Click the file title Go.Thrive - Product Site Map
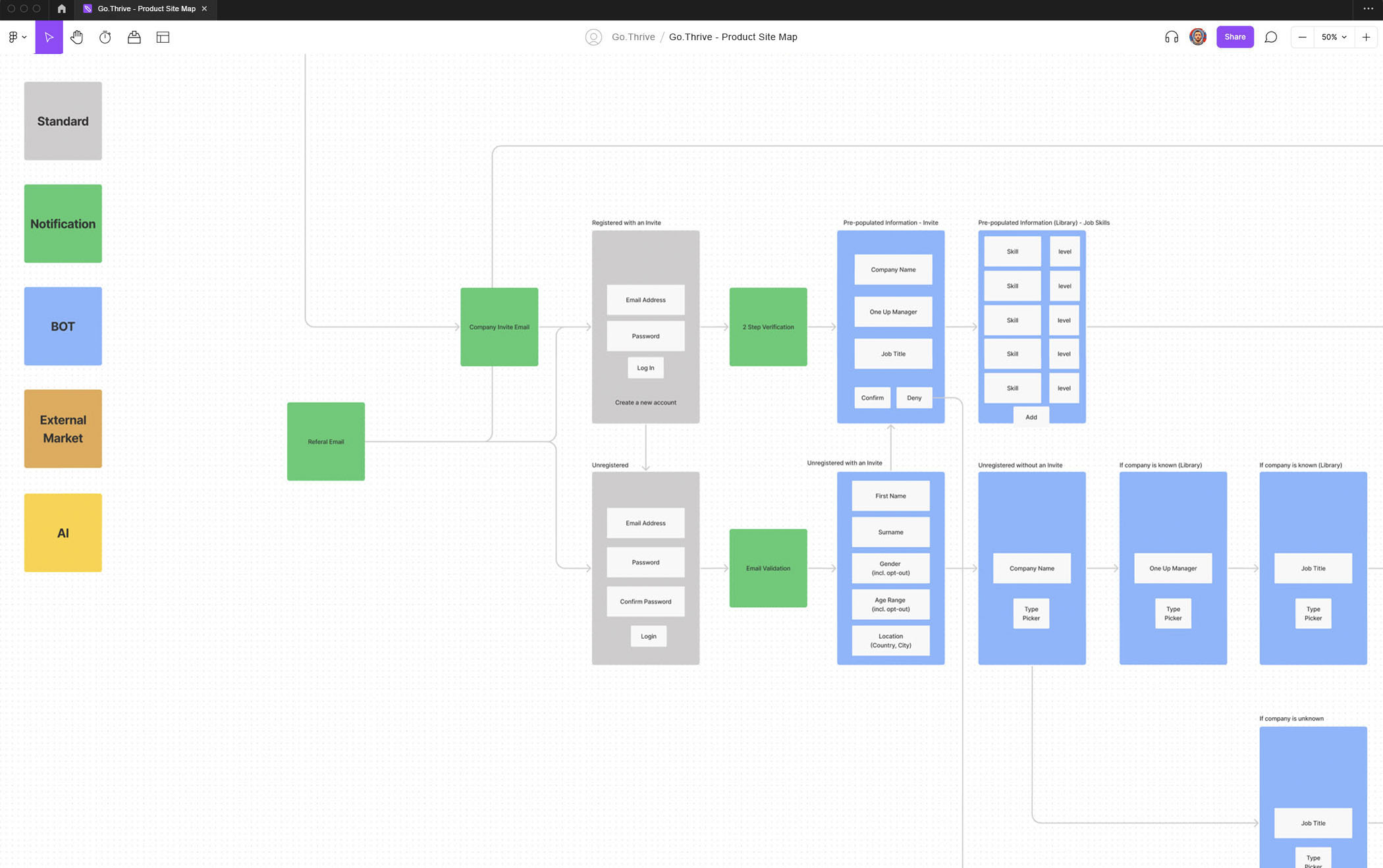The height and width of the screenshot is (868, 1383). [733, 37]
